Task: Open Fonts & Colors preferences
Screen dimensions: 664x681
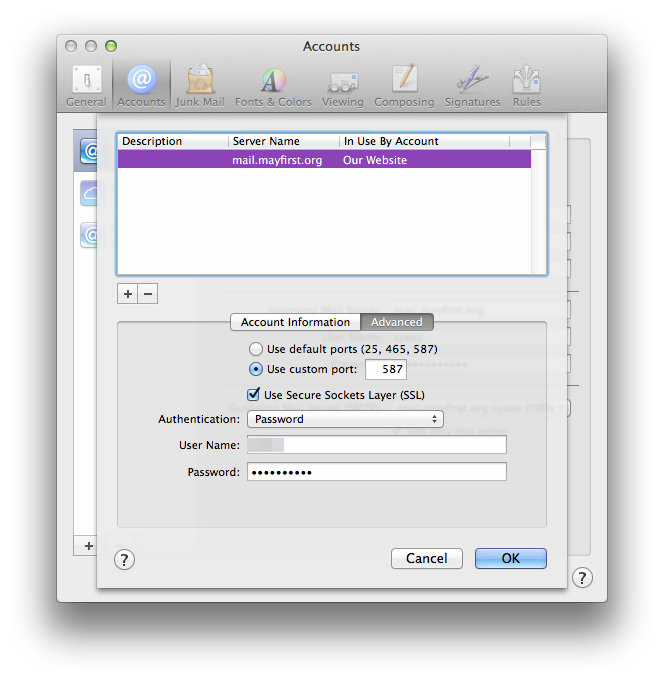Action: 273,86
